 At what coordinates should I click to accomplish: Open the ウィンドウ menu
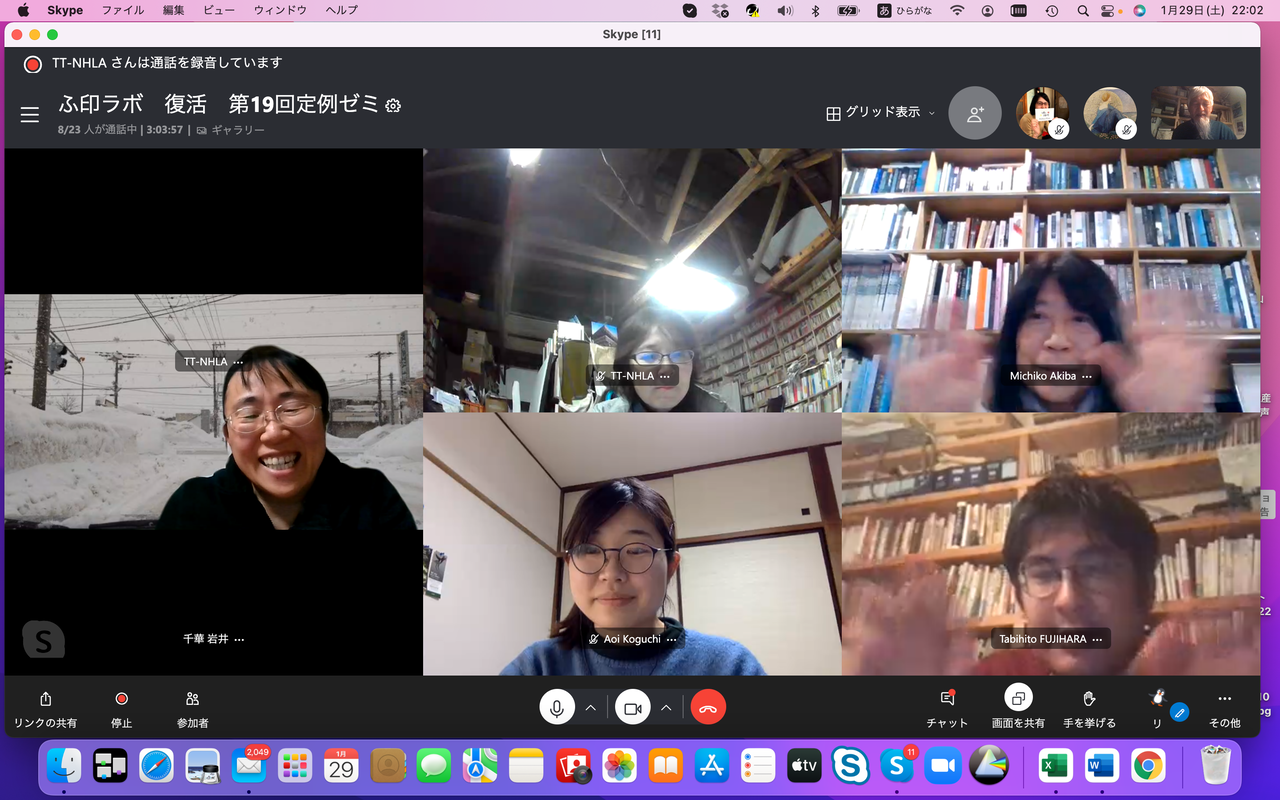[x=279, y=10]
